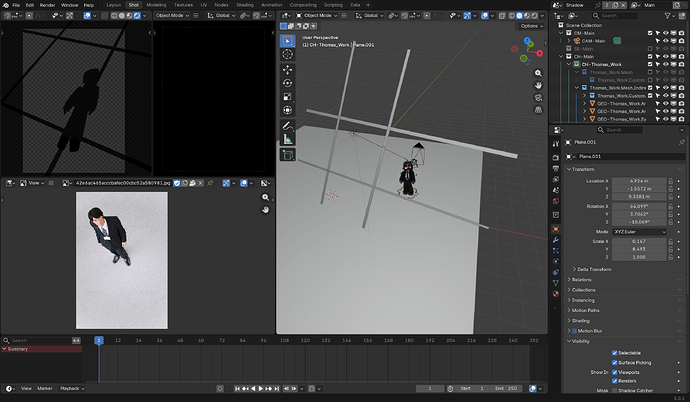The width and height of the screenshot is (690, 402).
Task: Open the Object properties tab icon
Action: pos(556,229)
